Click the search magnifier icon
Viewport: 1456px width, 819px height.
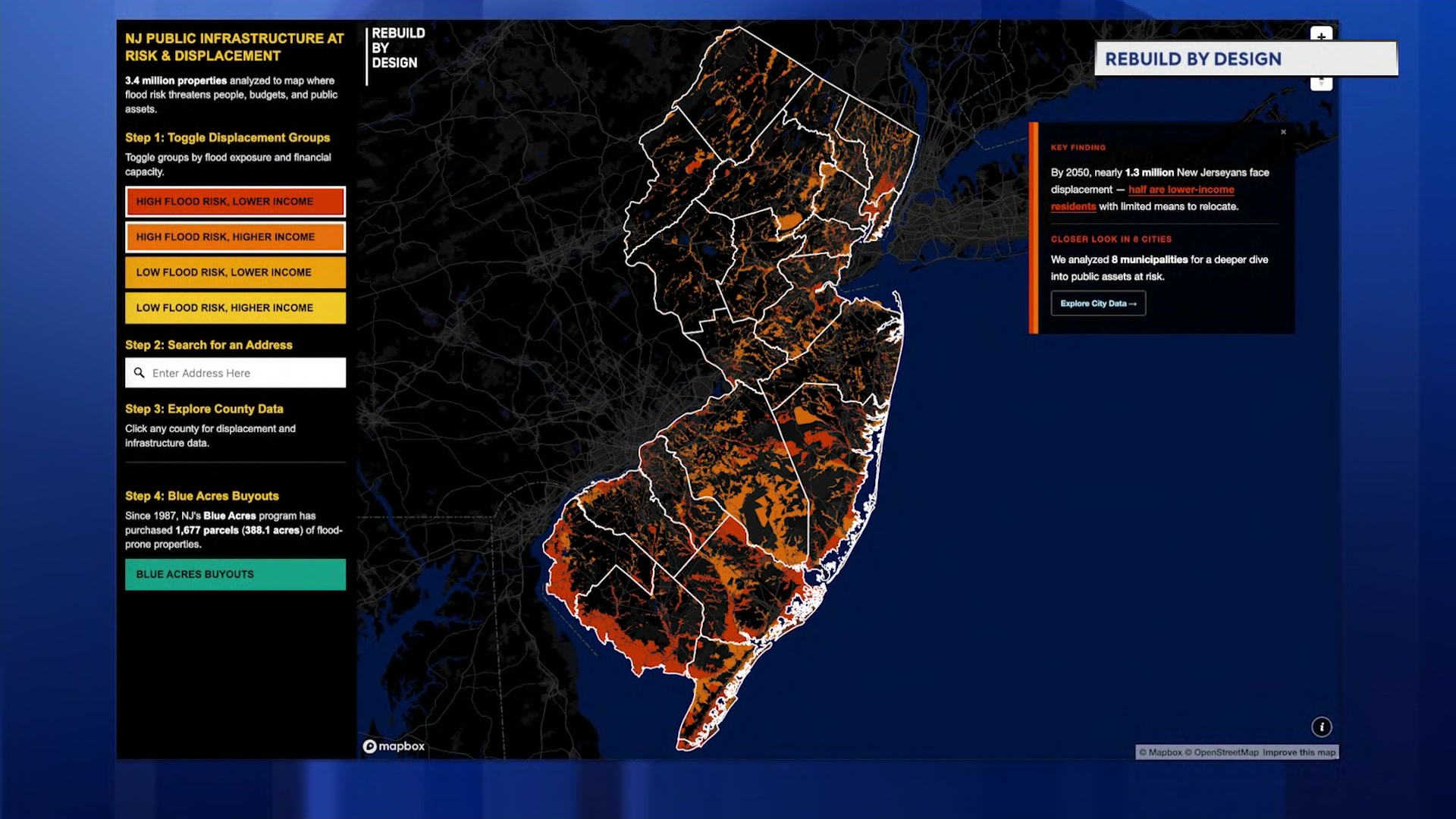pyautogui.click(x=139, y=373)
